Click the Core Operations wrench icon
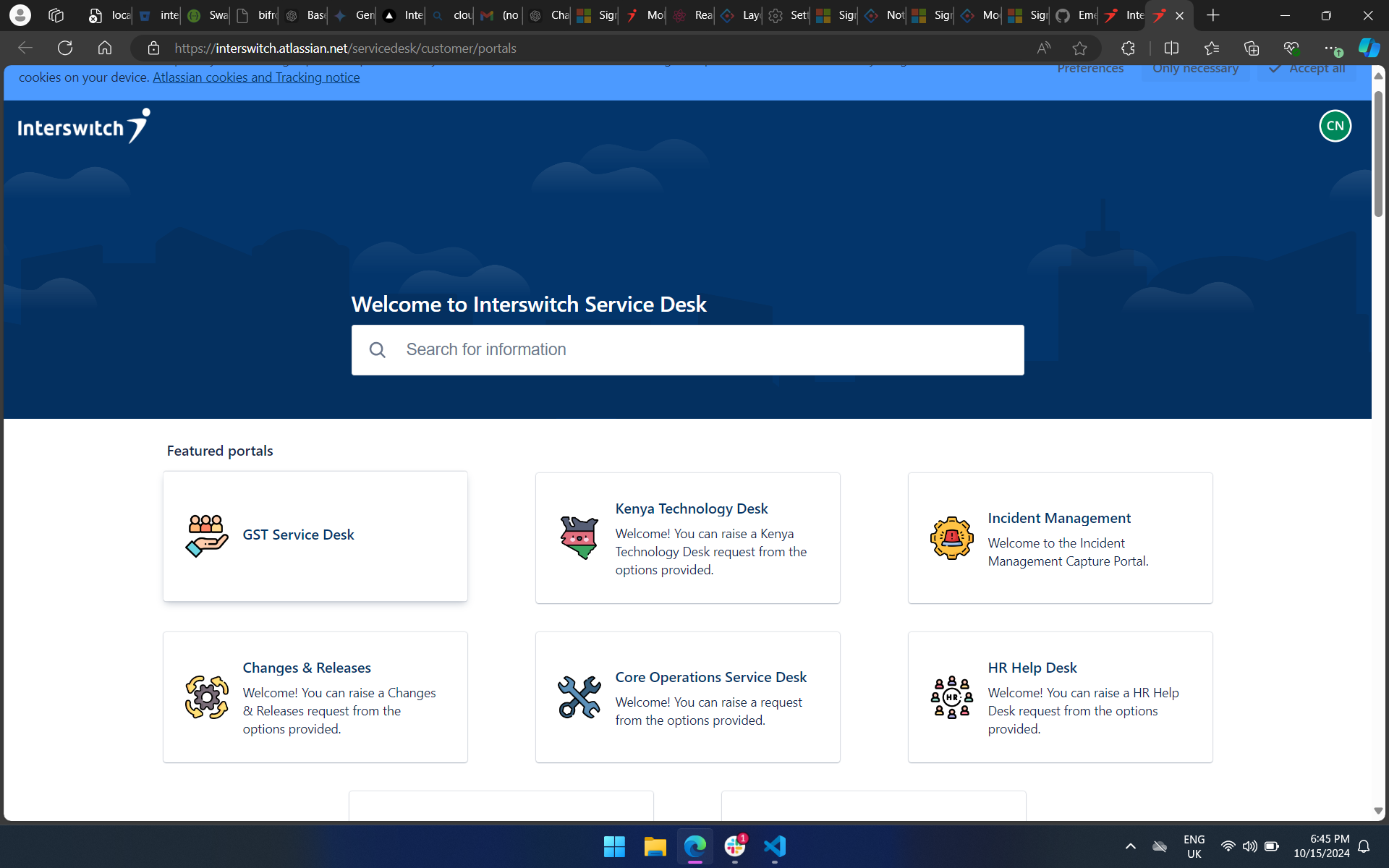The image size is (1389, 868). [579, 697]
